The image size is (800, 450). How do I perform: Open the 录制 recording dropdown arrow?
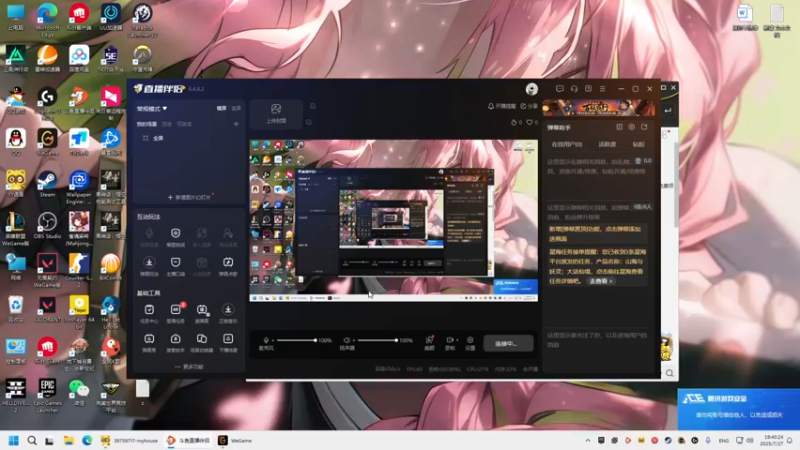[457, 340]
